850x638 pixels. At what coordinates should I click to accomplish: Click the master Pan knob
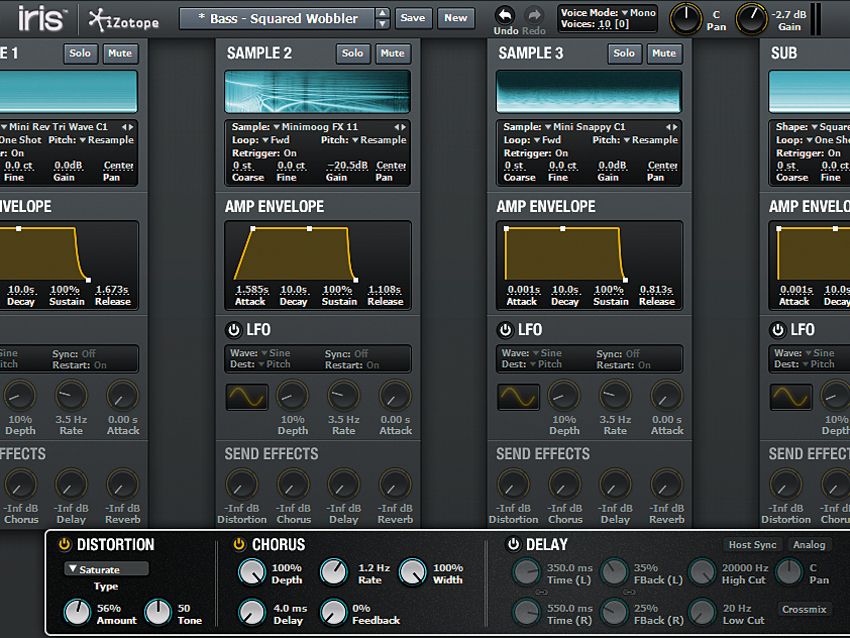point(686,18)
